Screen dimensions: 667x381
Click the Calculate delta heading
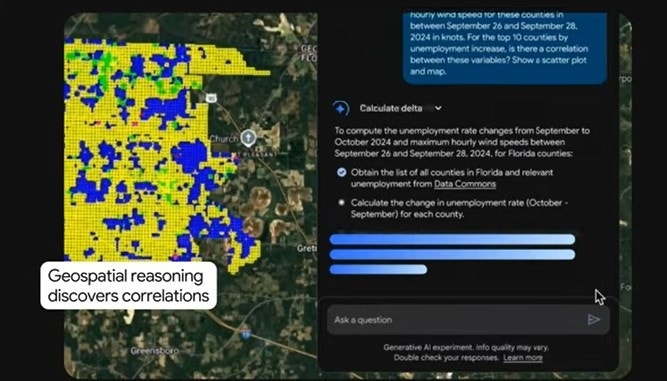pyautogui.click(x=391, y=108)
